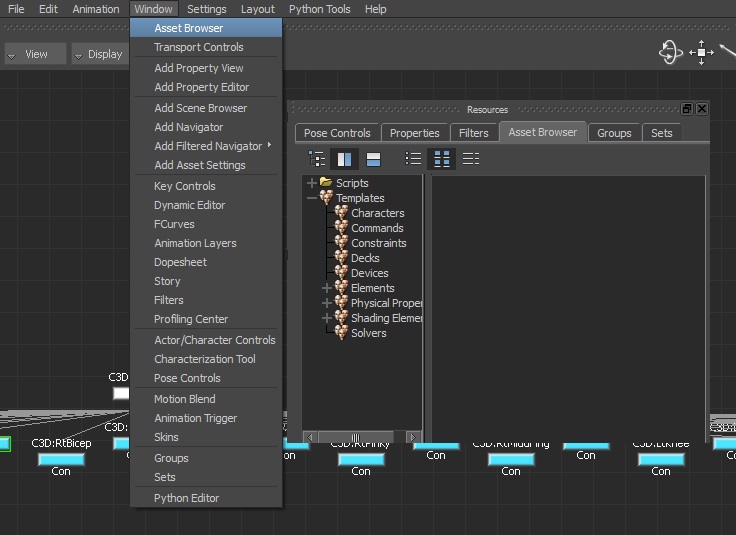Open the Python Tools menu
The width and height of the screenshot is (736, 535).
[320, 9]
